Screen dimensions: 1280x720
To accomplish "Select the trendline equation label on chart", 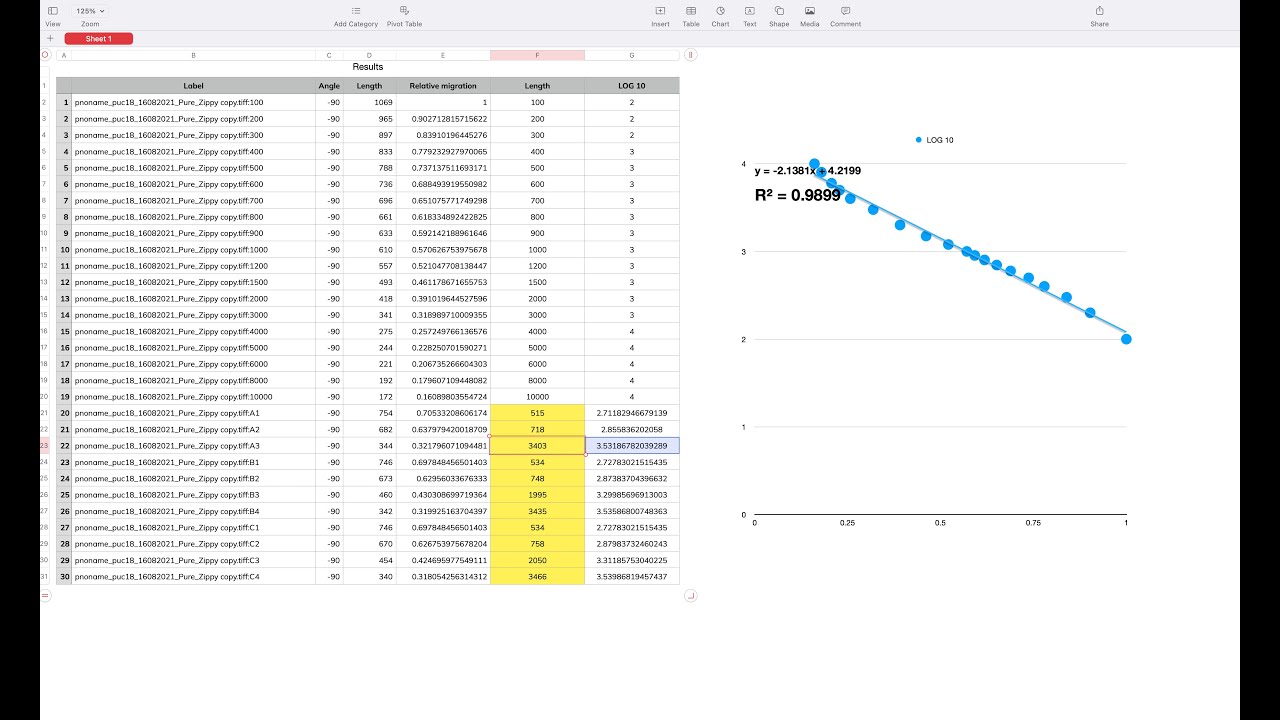I will 808,171.
